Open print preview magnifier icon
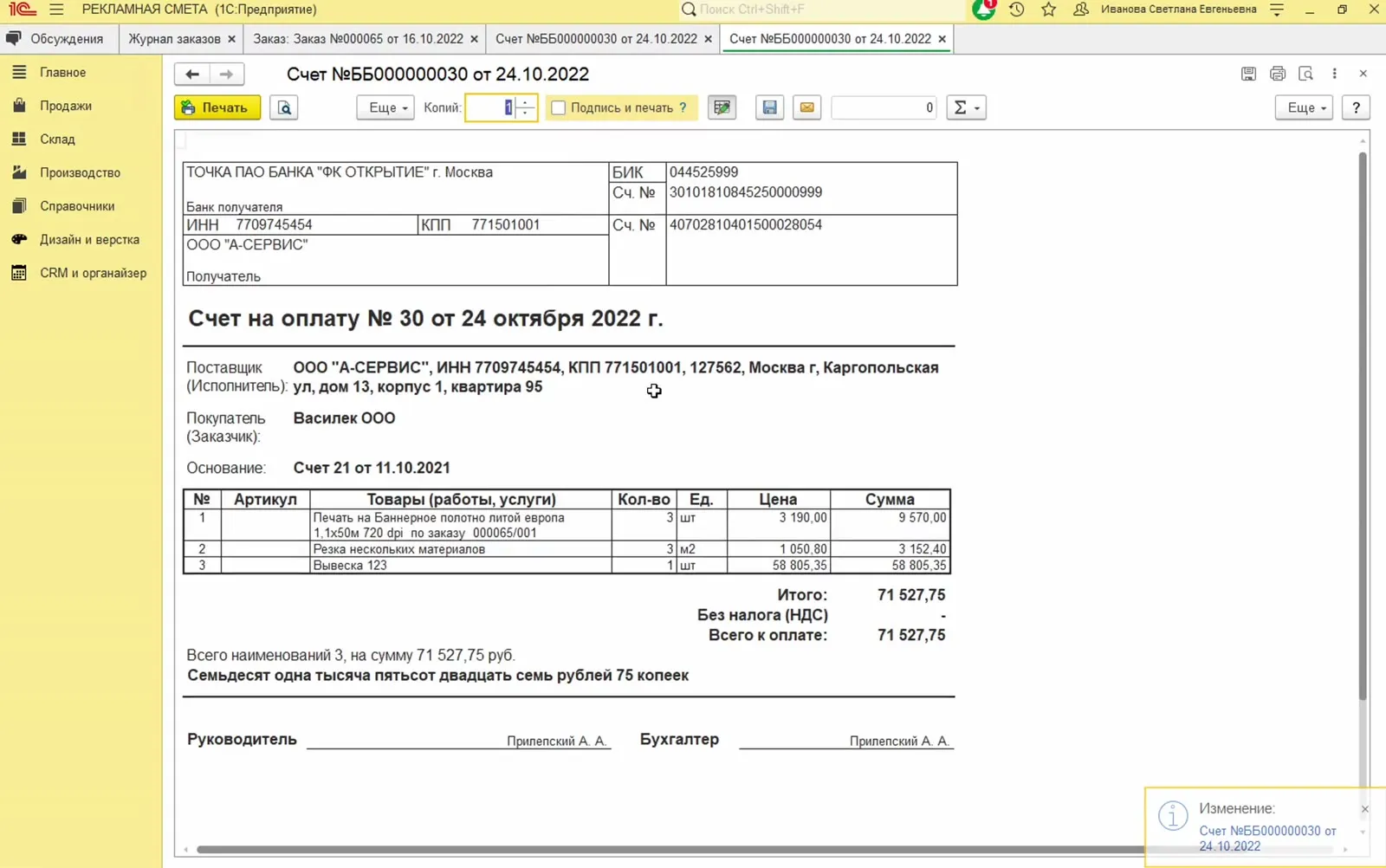The height and width of the screenshot is (868, 1386). coord(284,107)
